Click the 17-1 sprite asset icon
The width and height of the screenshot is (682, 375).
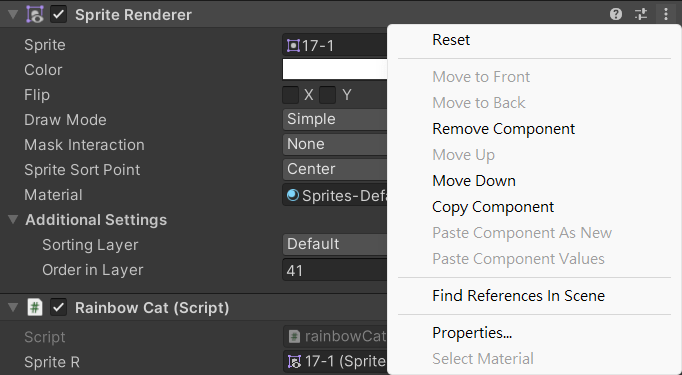(x=294, y=45)
